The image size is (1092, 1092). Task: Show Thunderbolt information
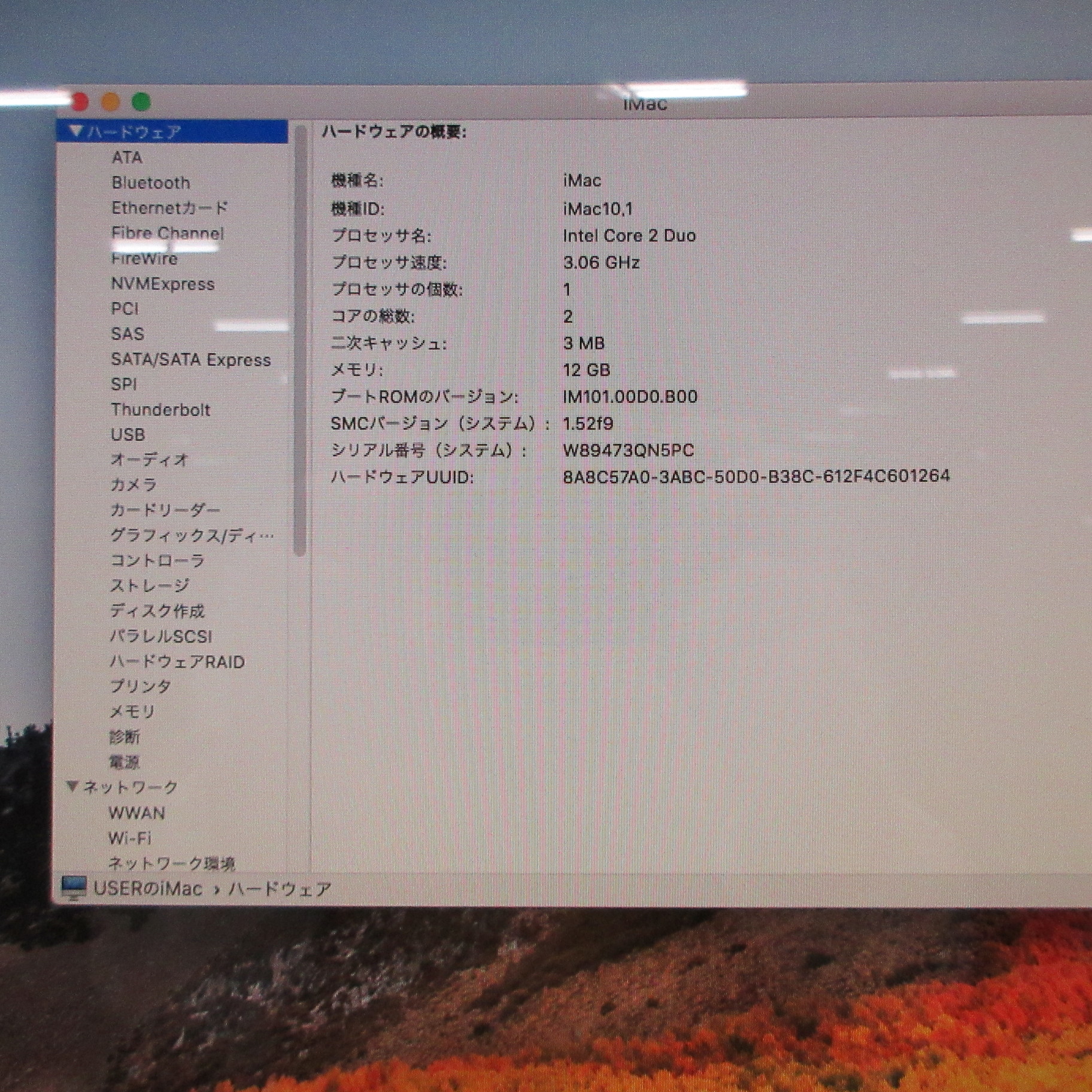pyautogui.click(x=160, y=410)
